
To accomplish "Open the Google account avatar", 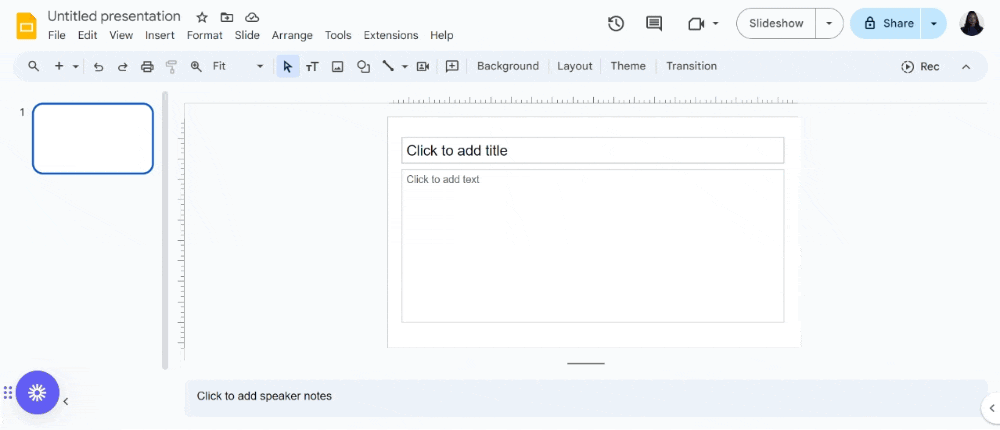I will pyautogui.click(x=971, y=24).
